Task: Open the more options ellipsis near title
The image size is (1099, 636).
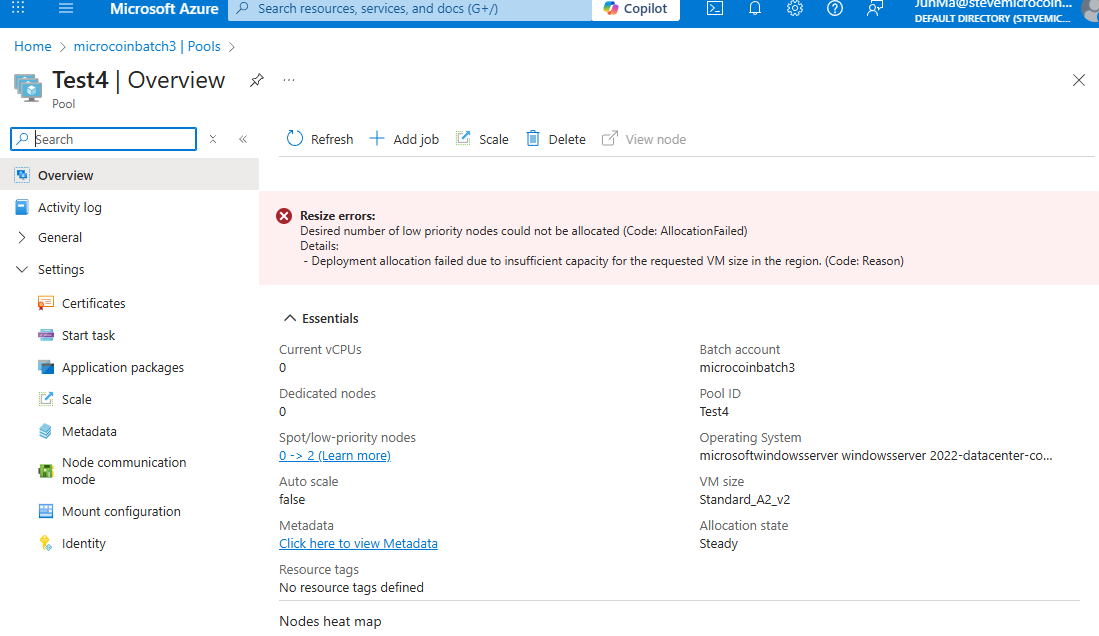Action: pos(289,80)
